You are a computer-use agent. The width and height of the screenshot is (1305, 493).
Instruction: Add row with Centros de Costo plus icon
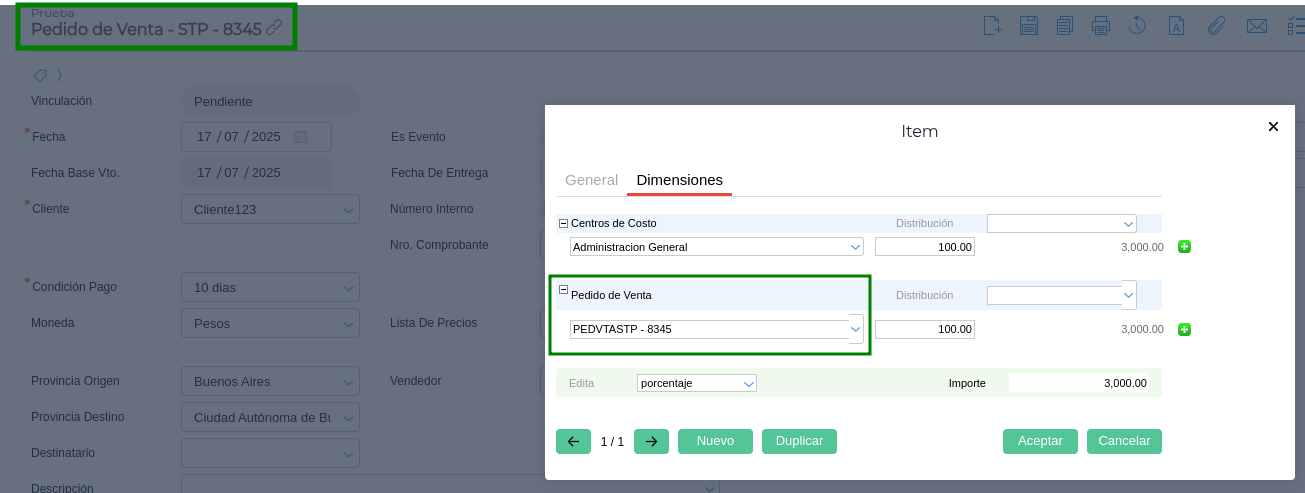(1184, 247)
